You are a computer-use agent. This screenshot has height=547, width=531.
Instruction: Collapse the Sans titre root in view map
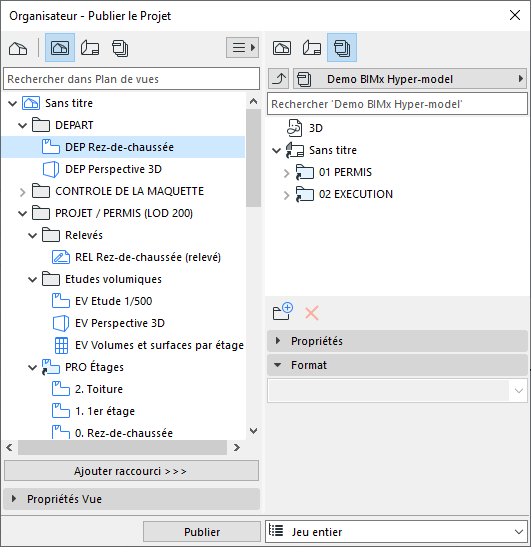pyautogui.click(x=13, y=104)
